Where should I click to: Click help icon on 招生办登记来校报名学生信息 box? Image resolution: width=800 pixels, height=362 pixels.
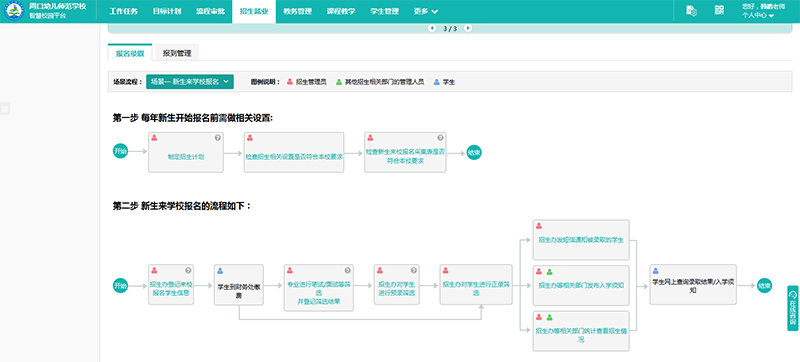tap(188, 270)
